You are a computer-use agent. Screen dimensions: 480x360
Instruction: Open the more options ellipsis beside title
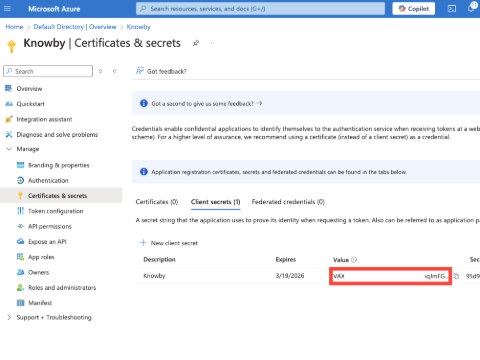point(211,43)
